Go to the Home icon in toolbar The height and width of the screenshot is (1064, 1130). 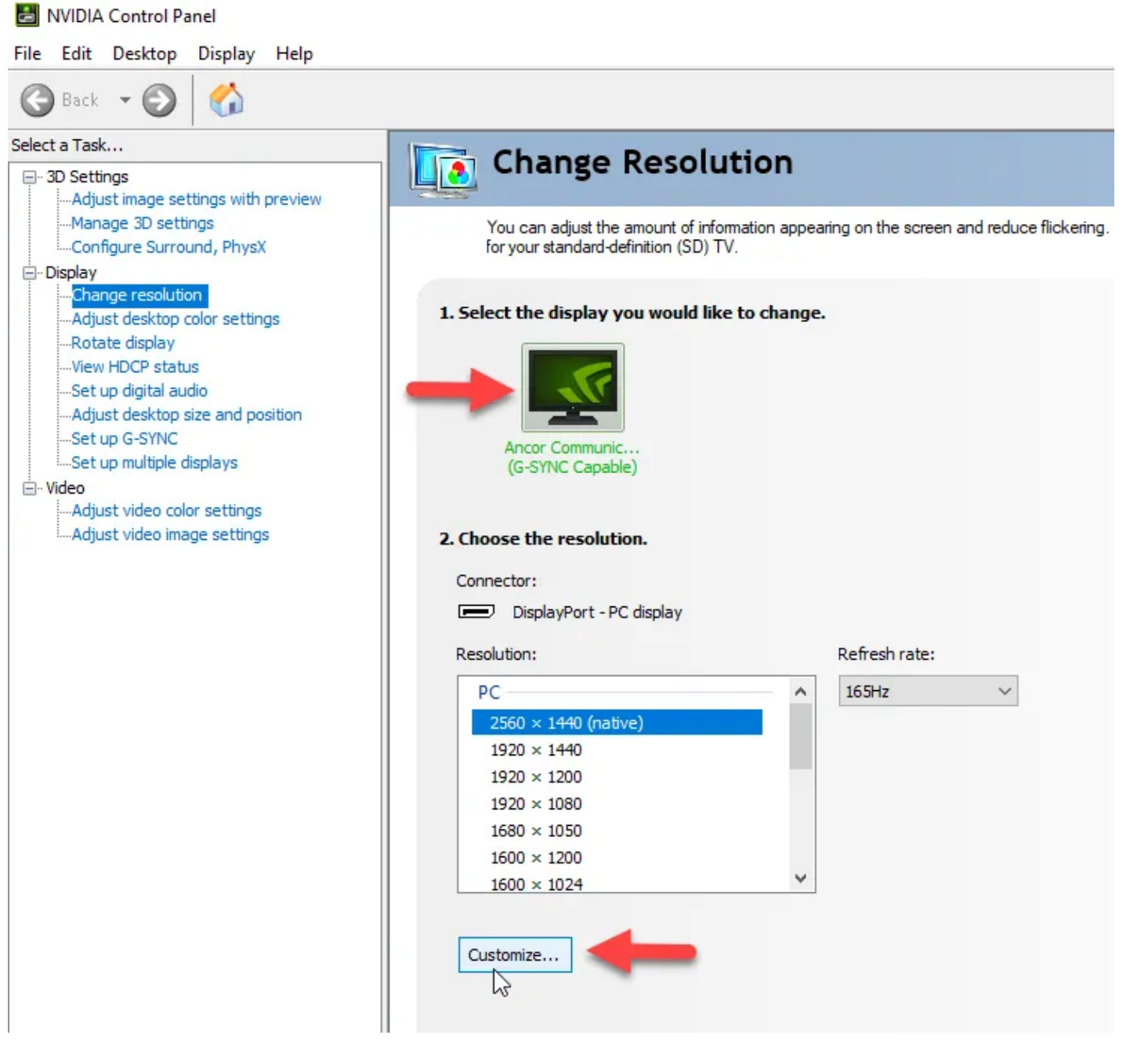(226, 100)
